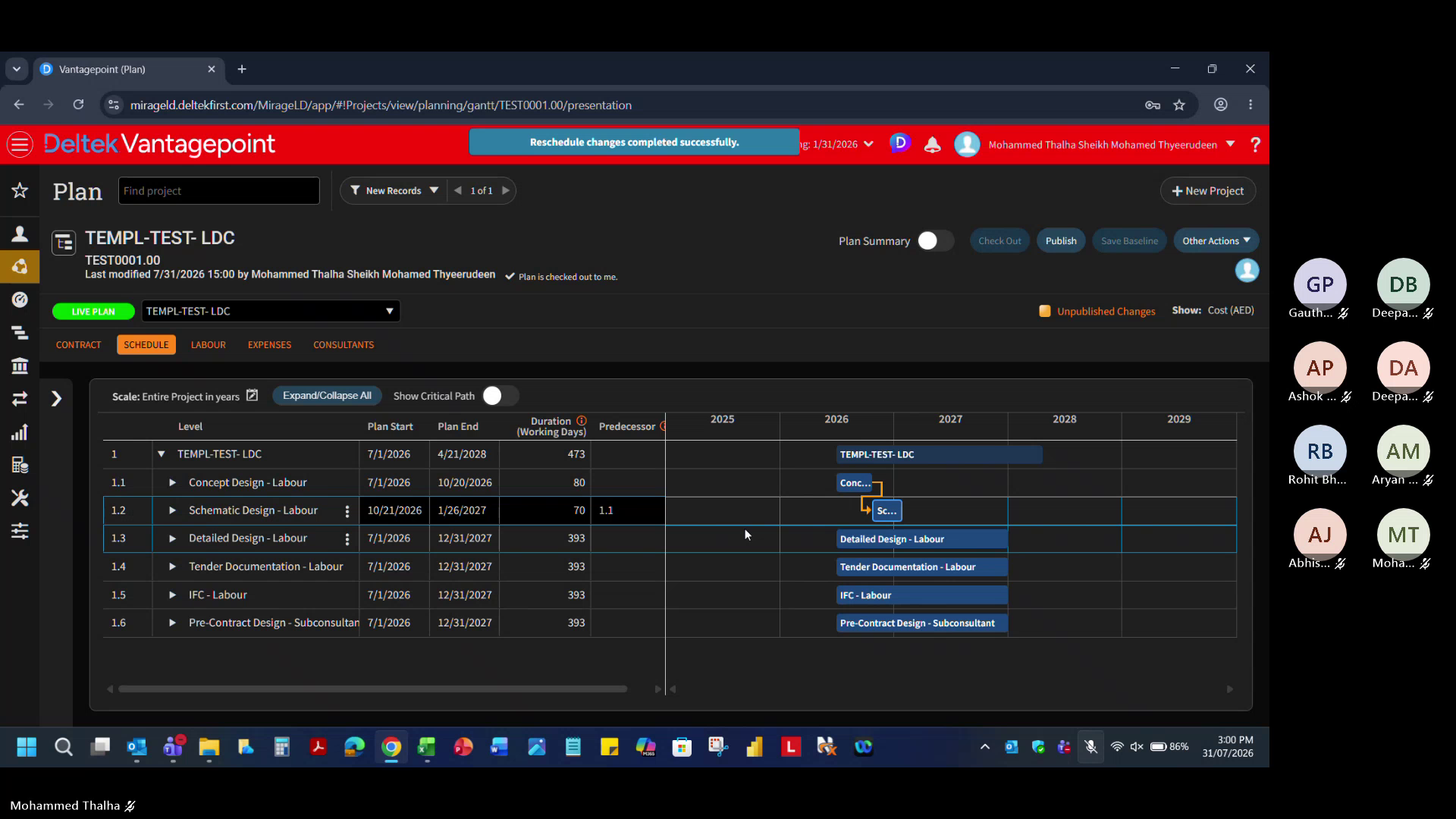Screen dimensions: 1456x819
Task: Expand the Concept Design - Labour row
Action: pyautogui.click(x=172, y=482)
